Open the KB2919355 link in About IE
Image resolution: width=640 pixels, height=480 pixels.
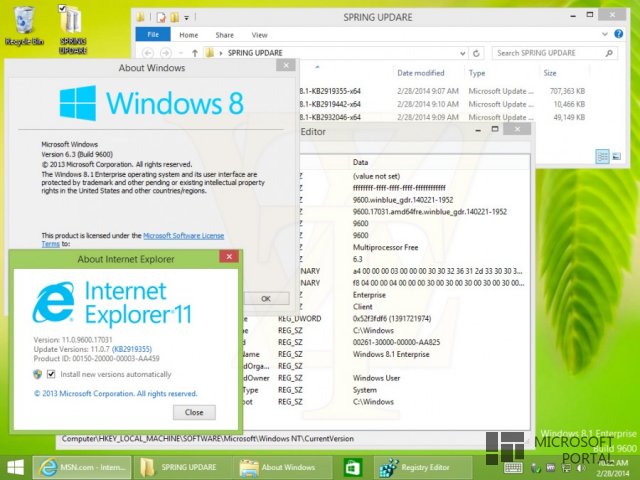click(x=132, y=349)
